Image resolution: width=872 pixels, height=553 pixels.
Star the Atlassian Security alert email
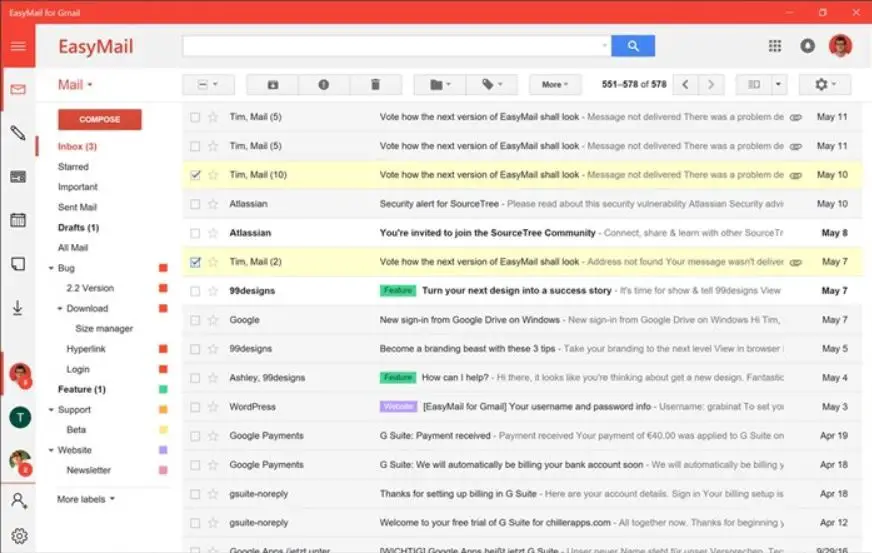click(x=213, y=204)
